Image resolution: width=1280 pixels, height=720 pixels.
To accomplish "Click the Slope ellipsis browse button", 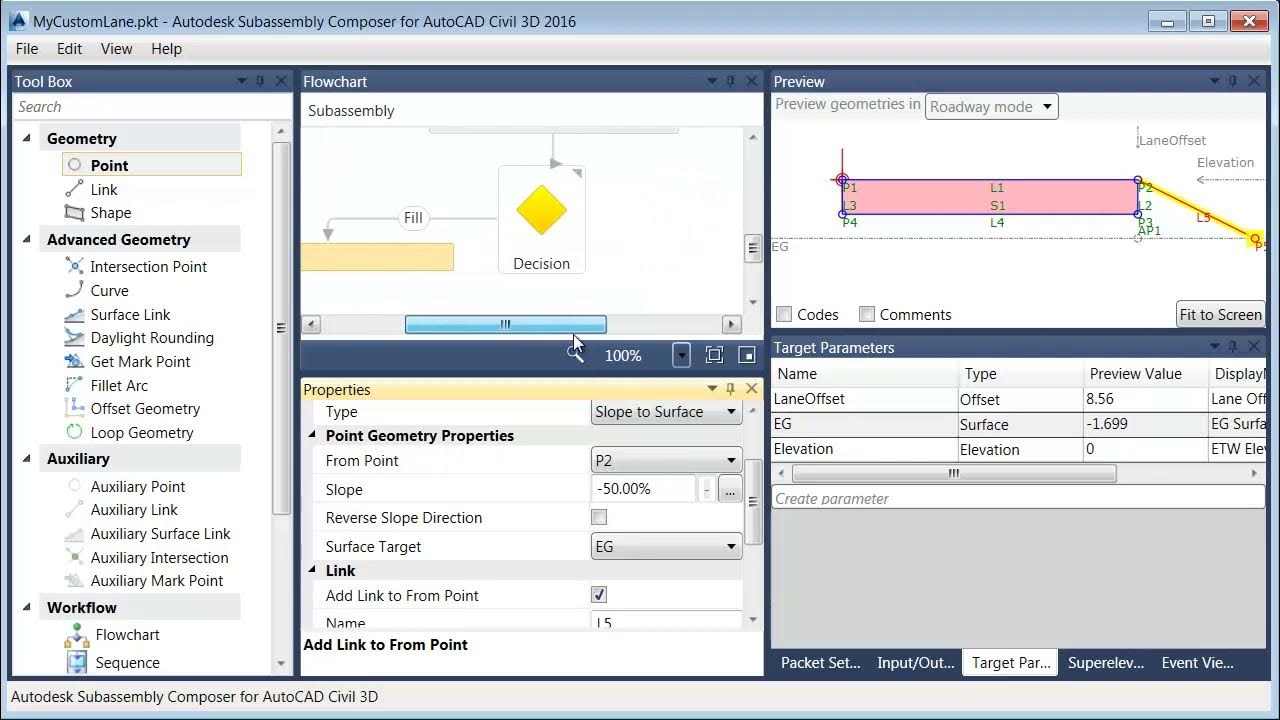I will pos(729,489).
